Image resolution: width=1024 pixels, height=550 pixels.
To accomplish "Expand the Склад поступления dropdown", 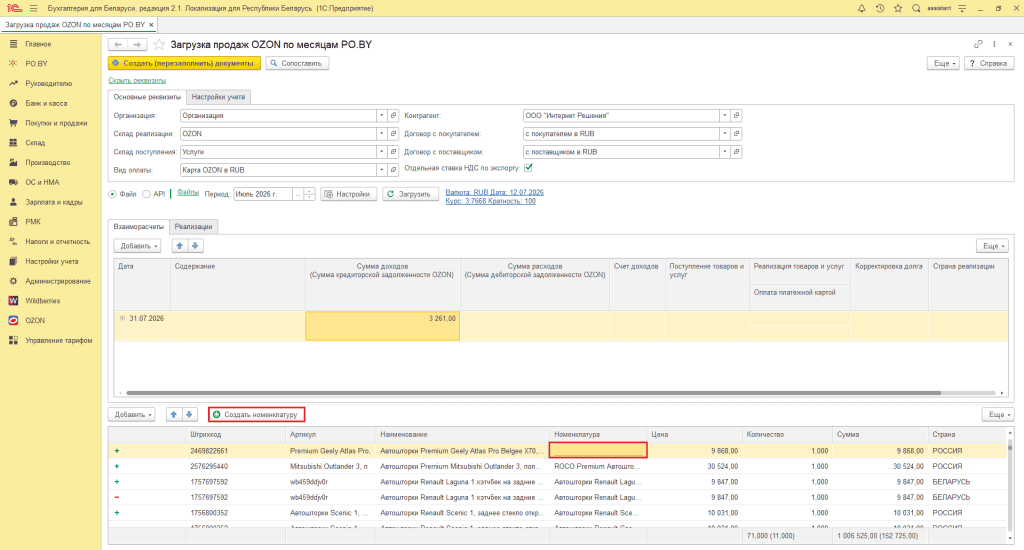I will point(381,152).
